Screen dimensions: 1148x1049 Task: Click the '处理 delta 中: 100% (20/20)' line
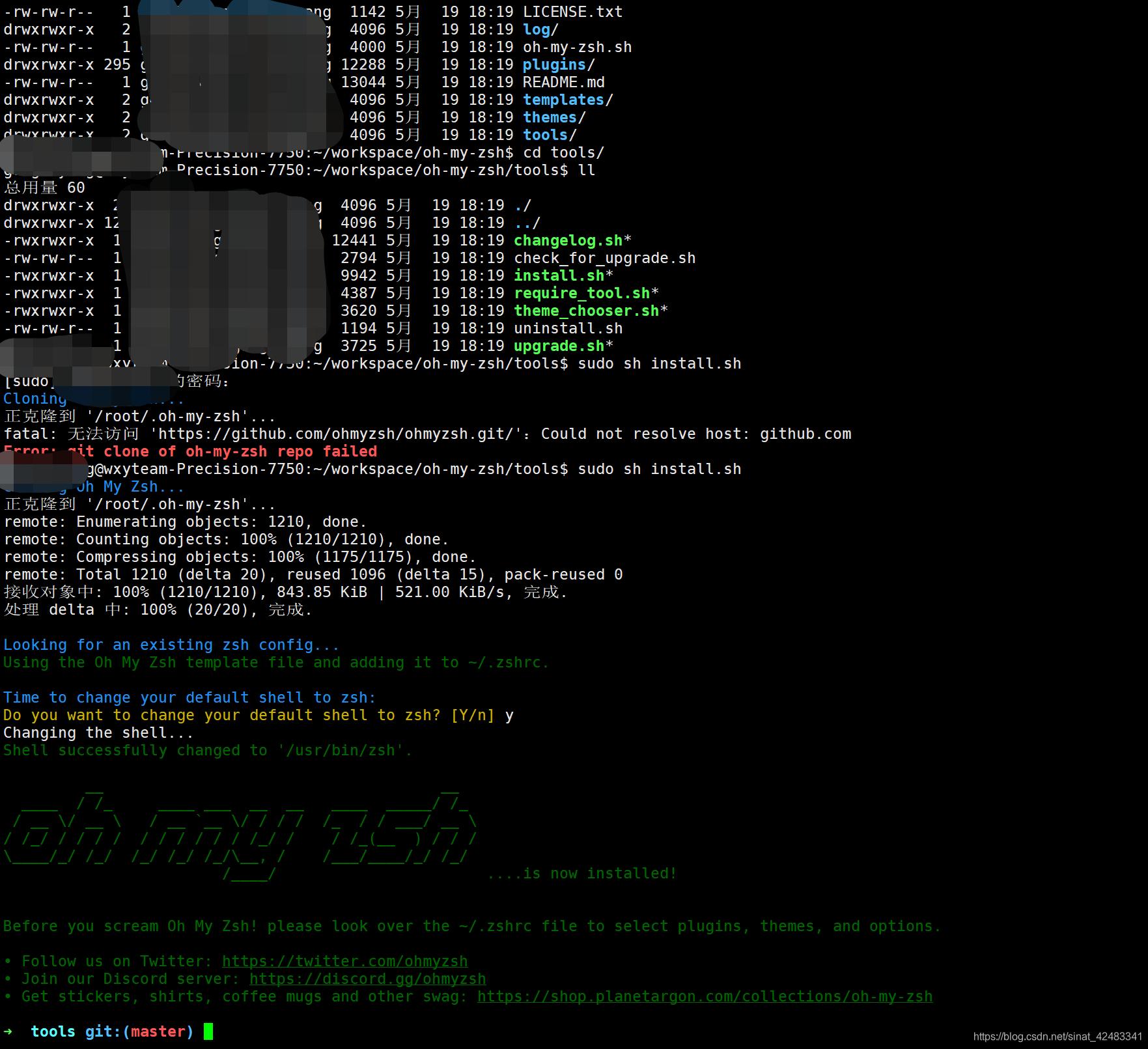[x=158, y=609]
